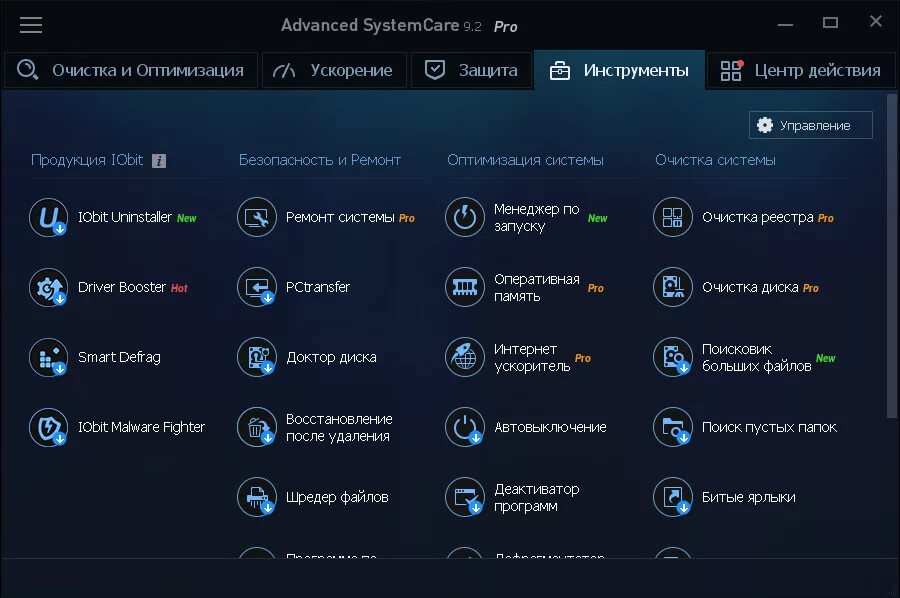Viewport: 900px width, 598px height.
Task: Click the Деактиватор программ icon
Action: point(465,497)
